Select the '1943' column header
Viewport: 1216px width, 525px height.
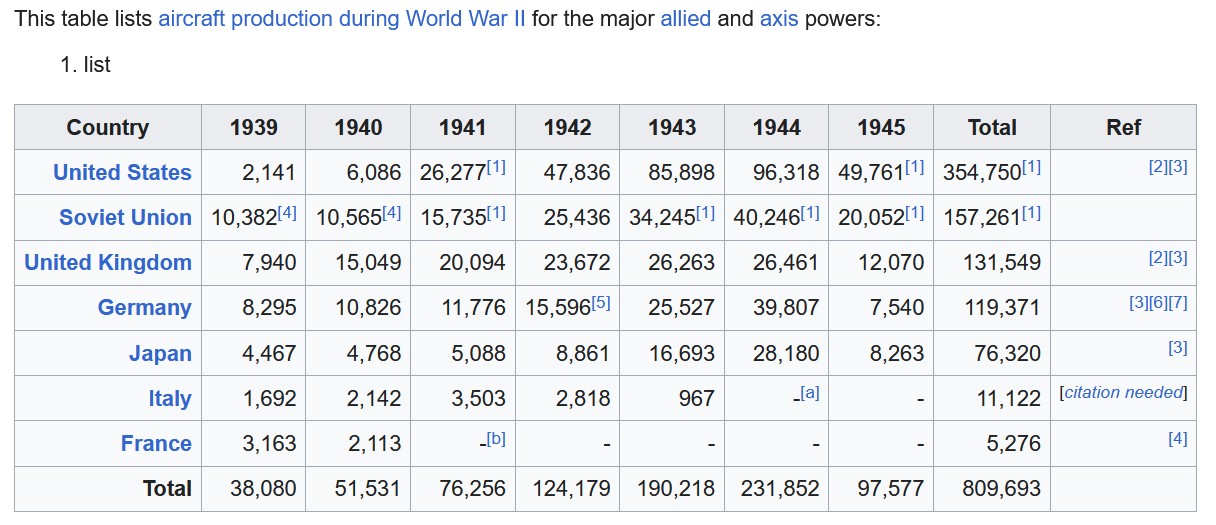672,127
